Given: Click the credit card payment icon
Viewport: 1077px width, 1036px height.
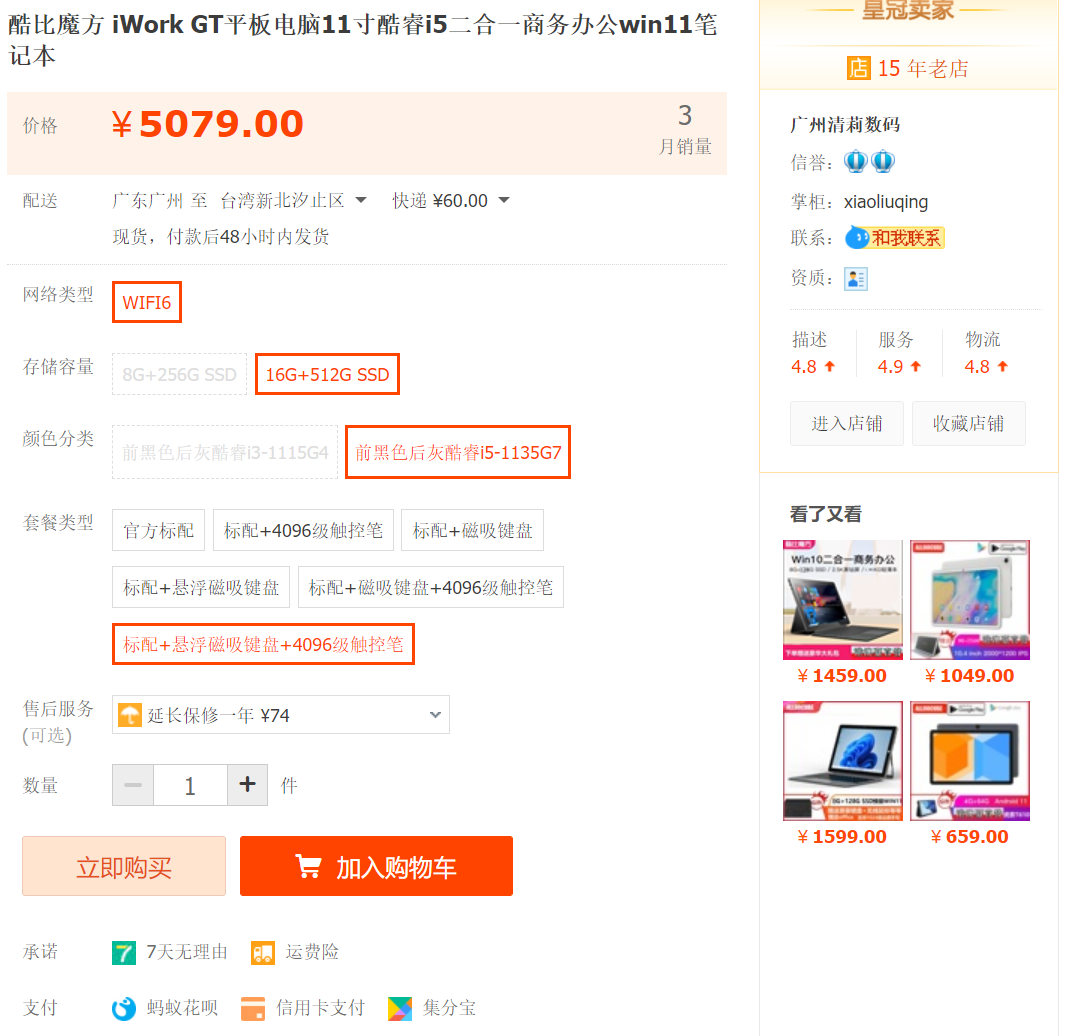Looking at the screenshot, I should tap(253, 1008).
